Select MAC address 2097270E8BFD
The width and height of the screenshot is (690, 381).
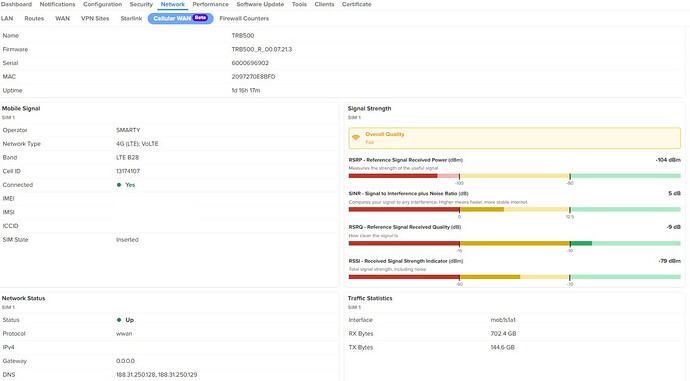[x=253, y=77]
